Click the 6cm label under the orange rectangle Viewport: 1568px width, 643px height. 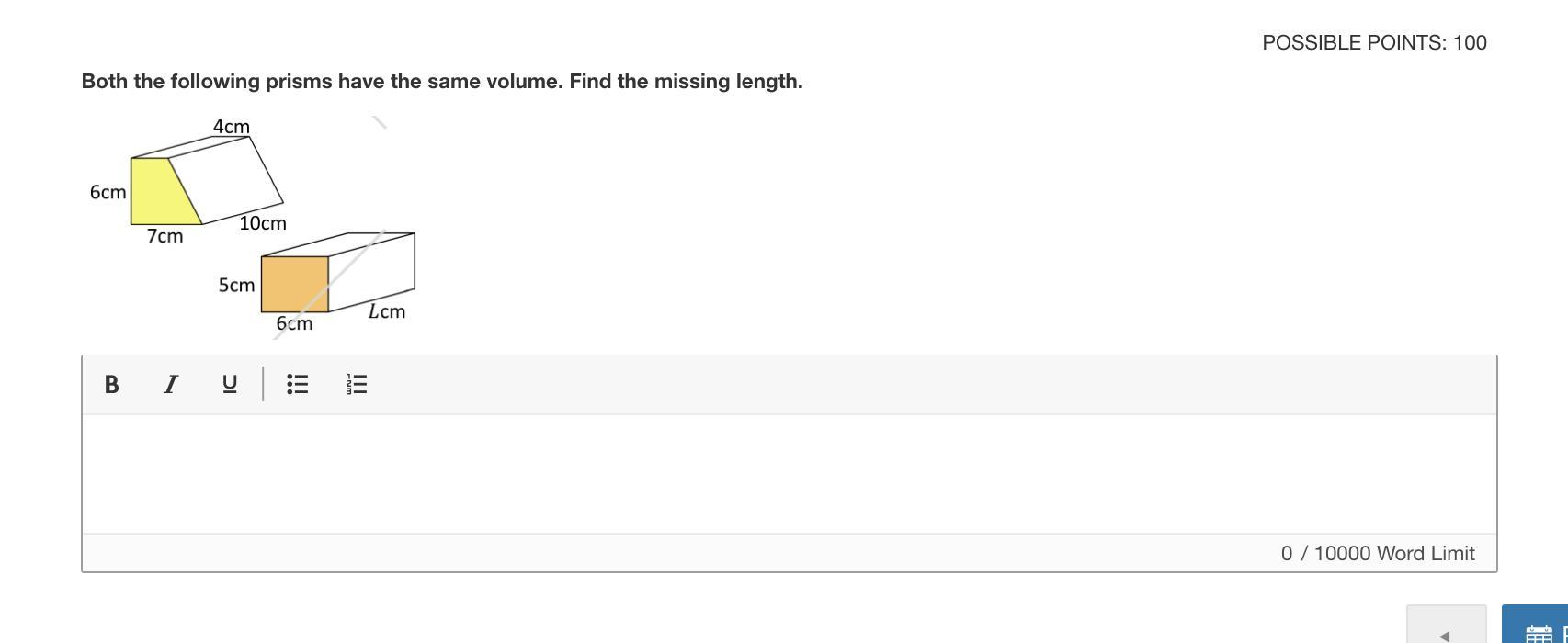tap(294, 323)
